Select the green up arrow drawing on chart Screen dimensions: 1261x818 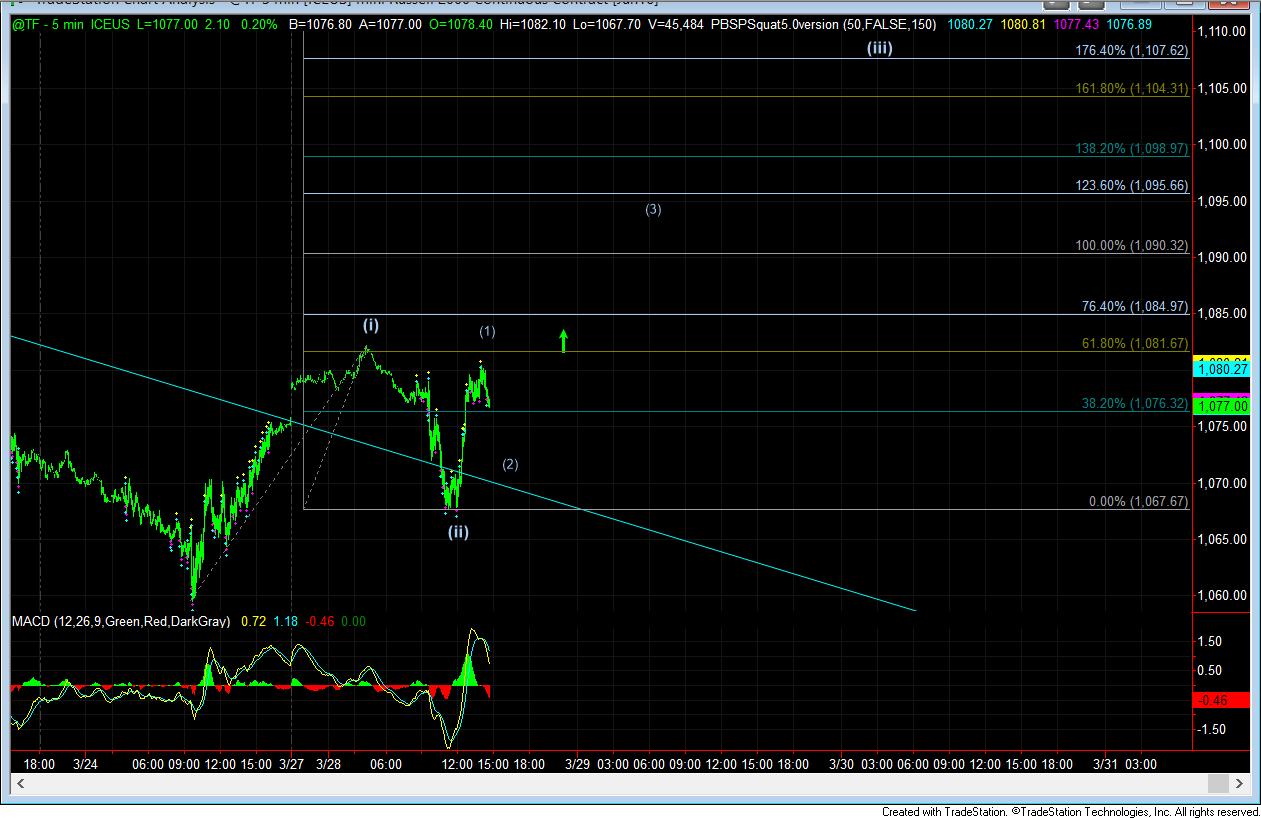[563, 341]
